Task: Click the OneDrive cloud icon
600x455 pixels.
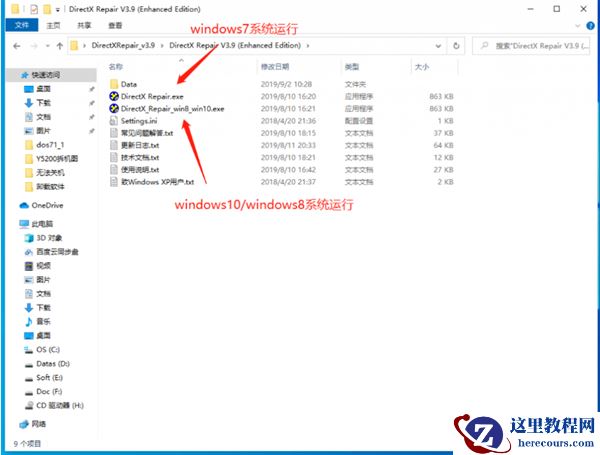Action: pyautogui.click(x=24, y=205)
